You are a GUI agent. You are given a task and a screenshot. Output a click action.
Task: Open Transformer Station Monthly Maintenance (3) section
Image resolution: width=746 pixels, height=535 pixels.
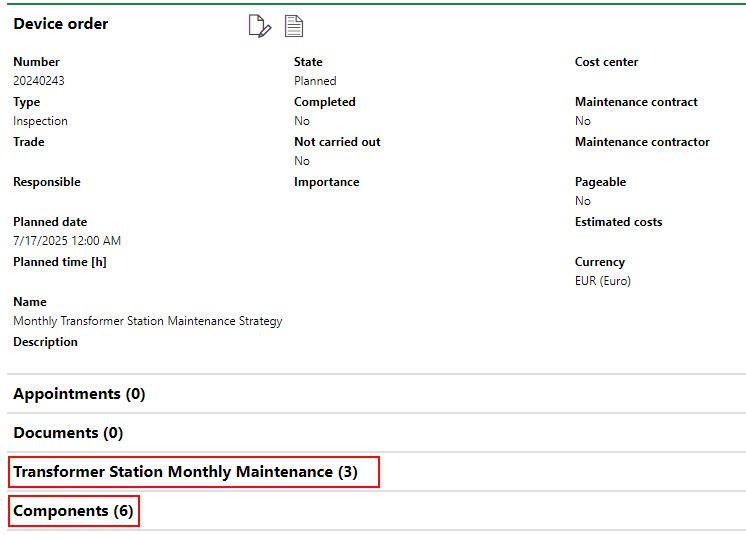[185, 472]
